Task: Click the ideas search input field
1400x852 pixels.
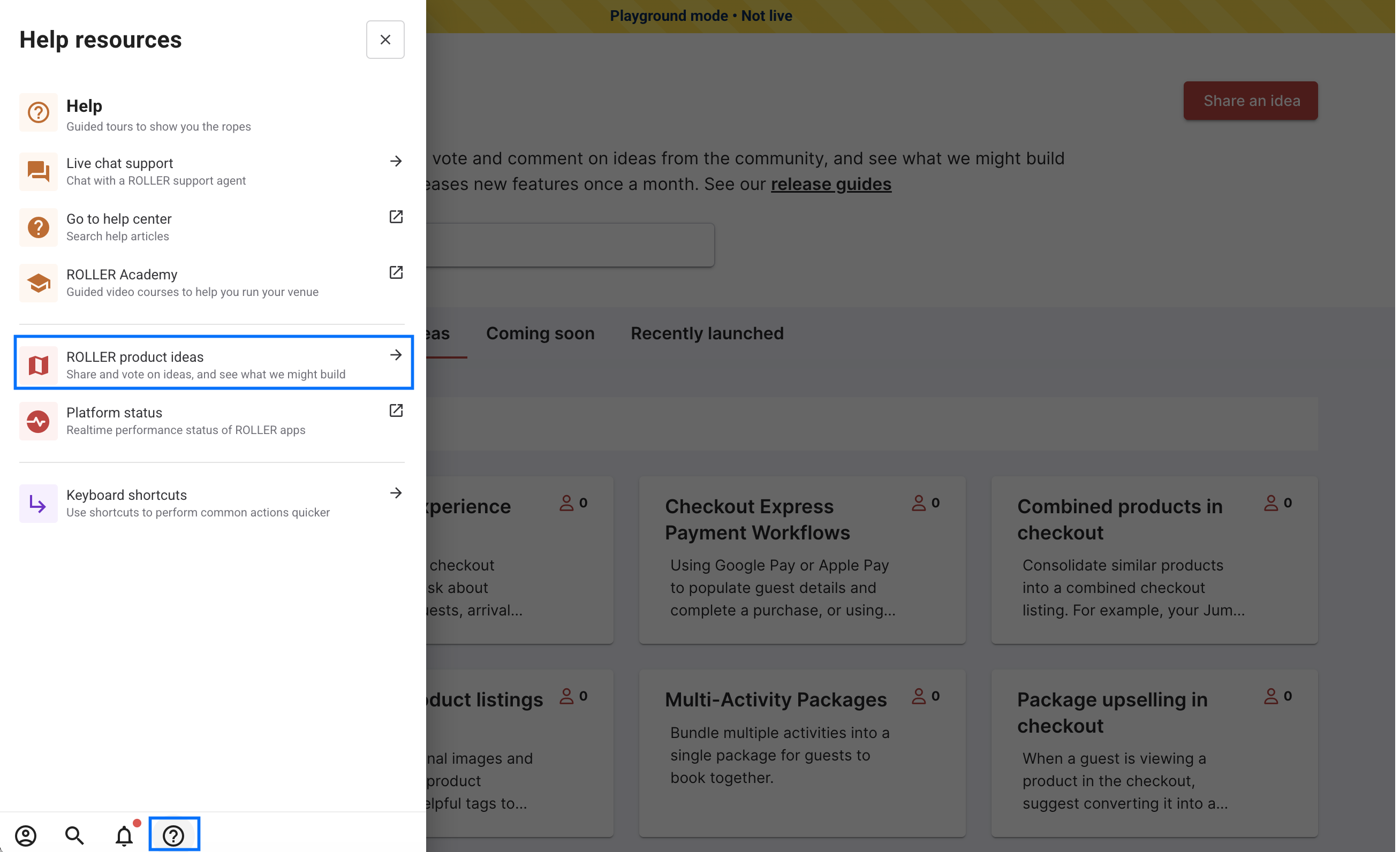Action: (x=571, y=245)
